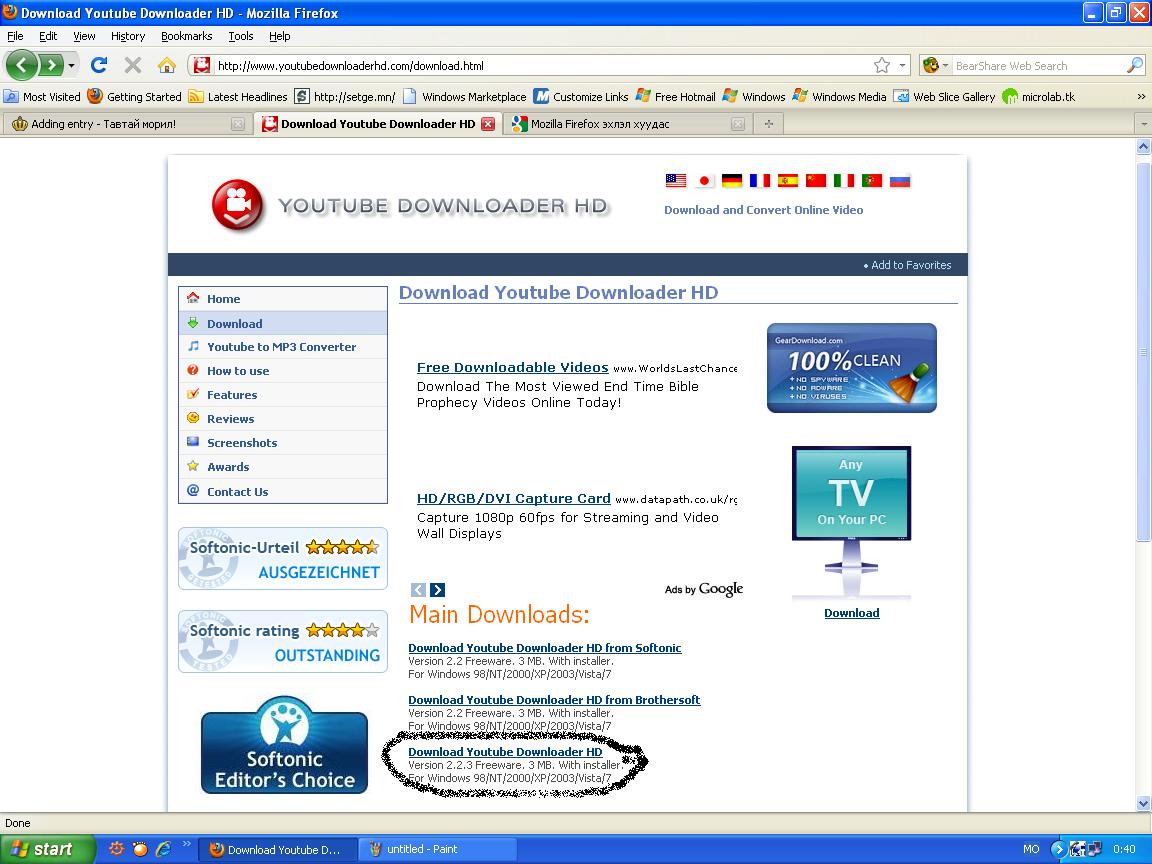Click the Softonic Editor's Choice badge
The image size is (1152, 864).
click(x=284, y=745)
